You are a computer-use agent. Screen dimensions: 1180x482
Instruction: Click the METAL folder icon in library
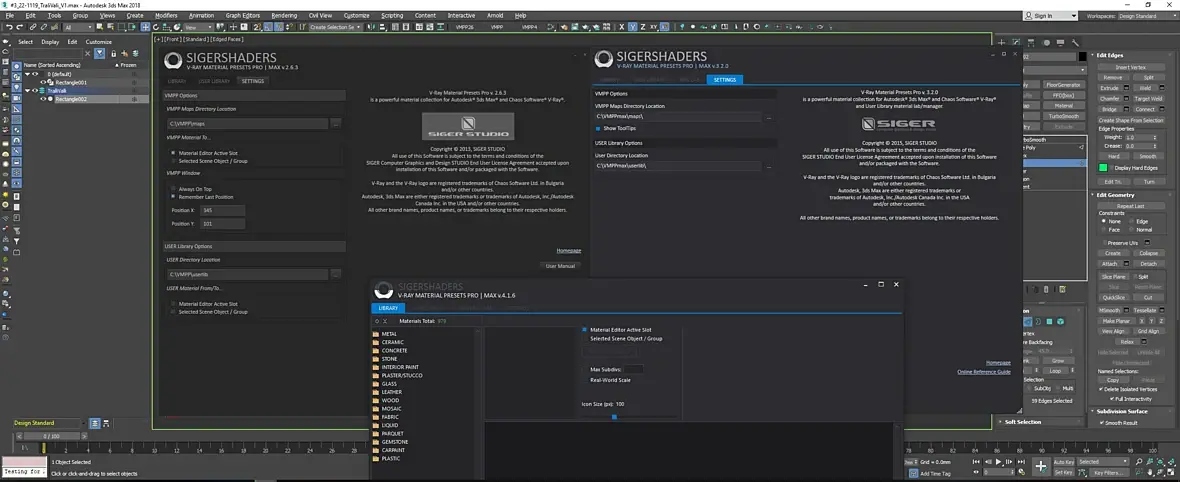click(376, 334)
